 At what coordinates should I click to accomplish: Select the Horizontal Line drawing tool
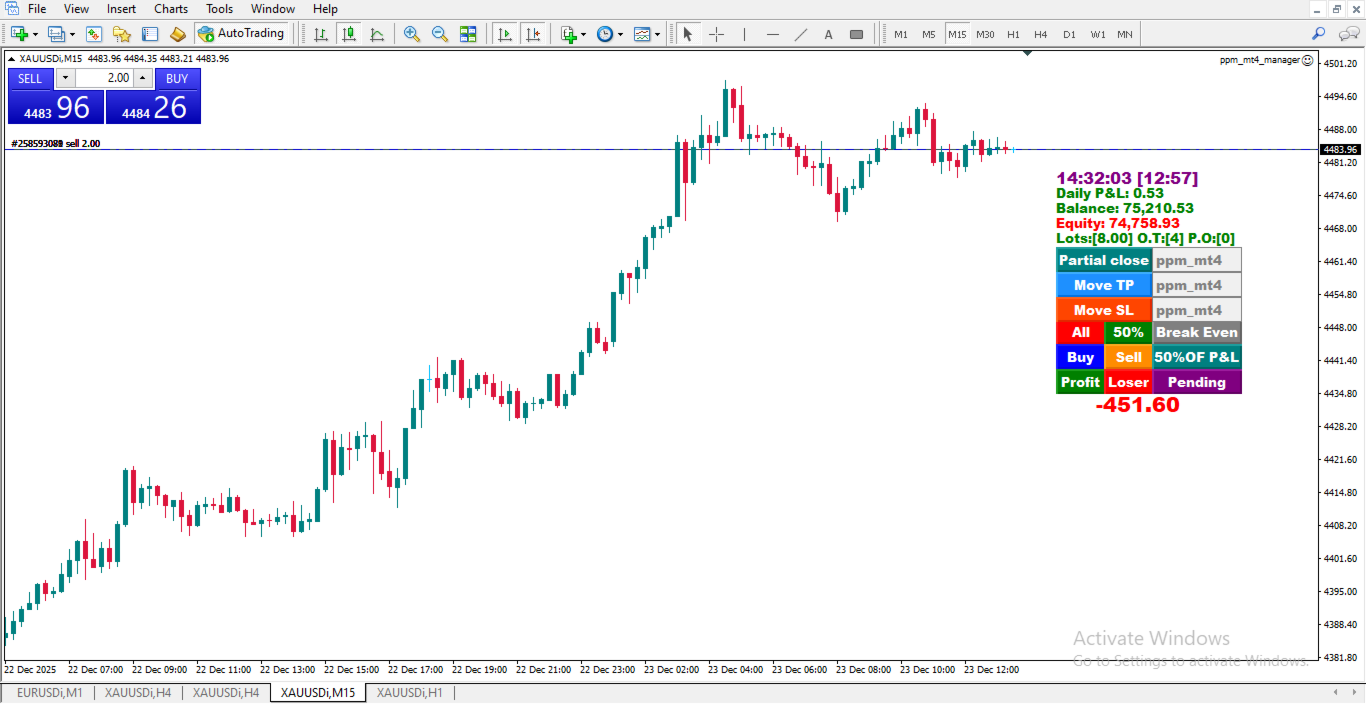click(772, 34)
